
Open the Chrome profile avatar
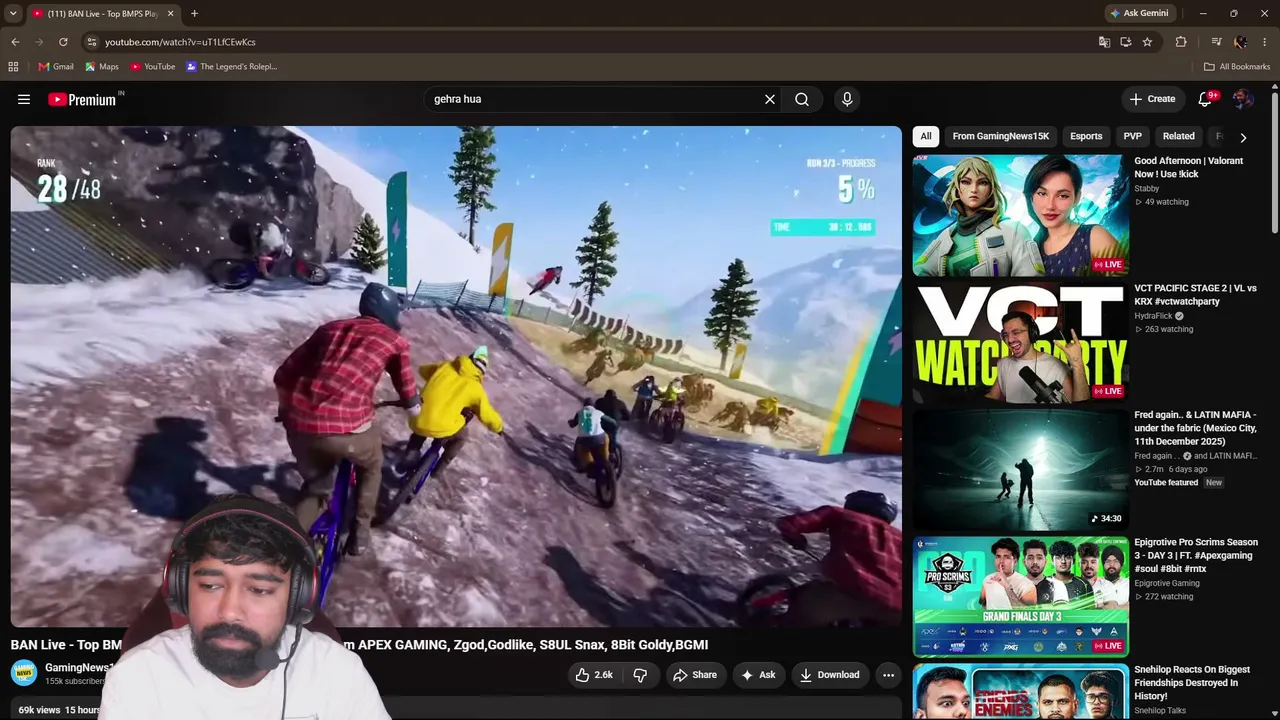(1240, 42)
